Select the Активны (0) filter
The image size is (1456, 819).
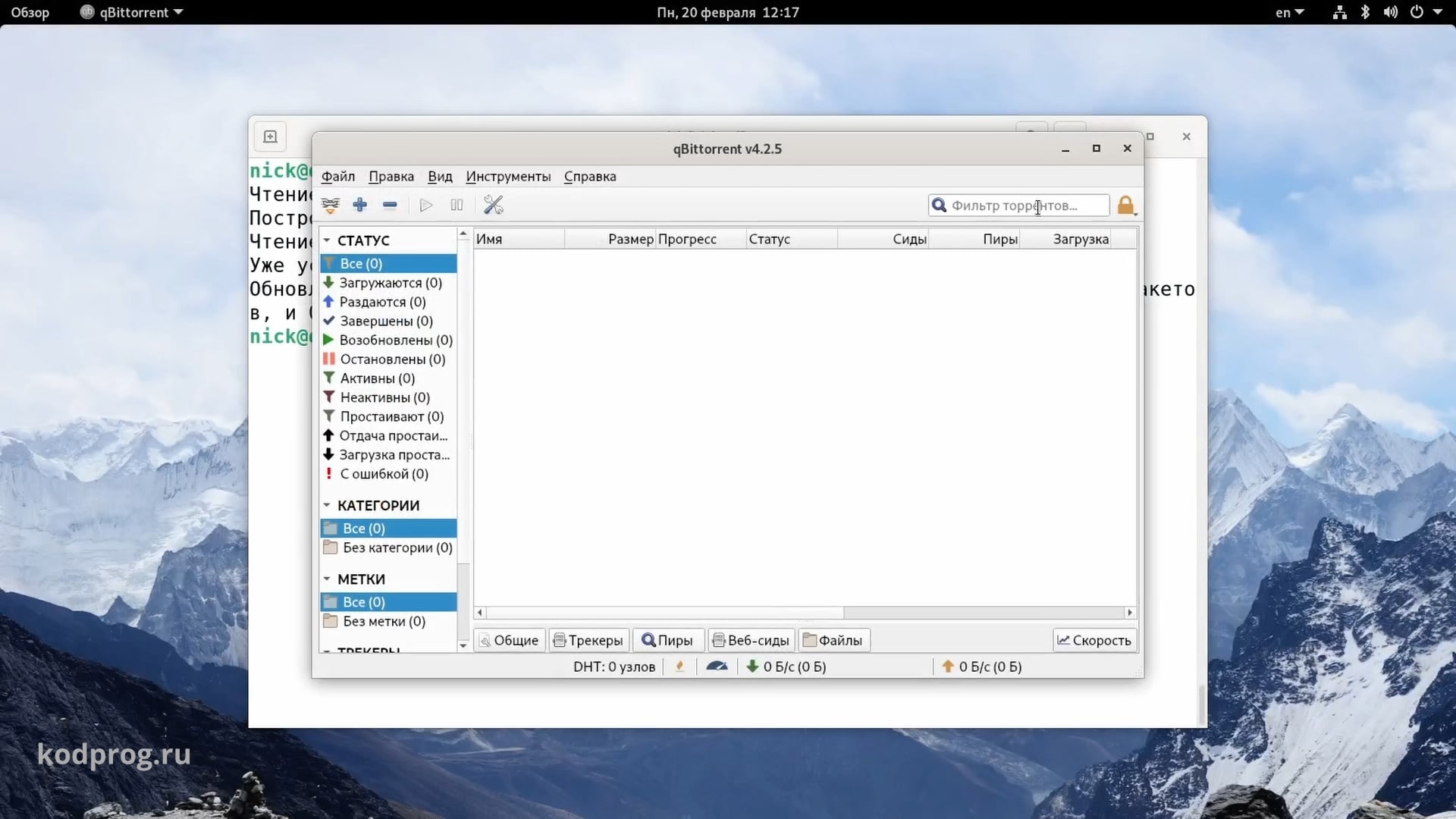[x=388, y=378]
